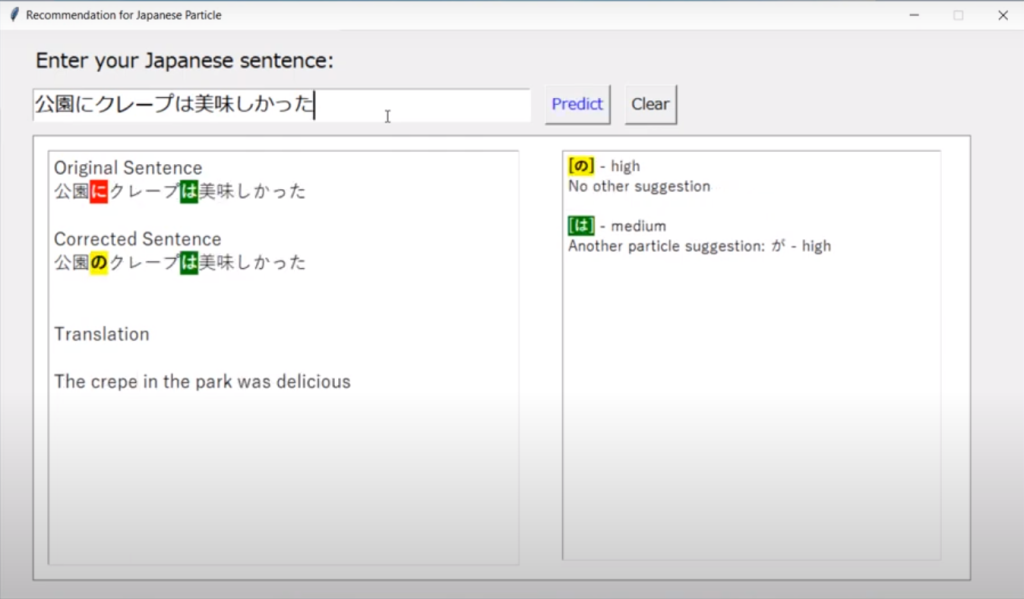Click the 'Enter your Japanese sentence:' label
This screenshot has width=1024, height=599.
[184, 61]
